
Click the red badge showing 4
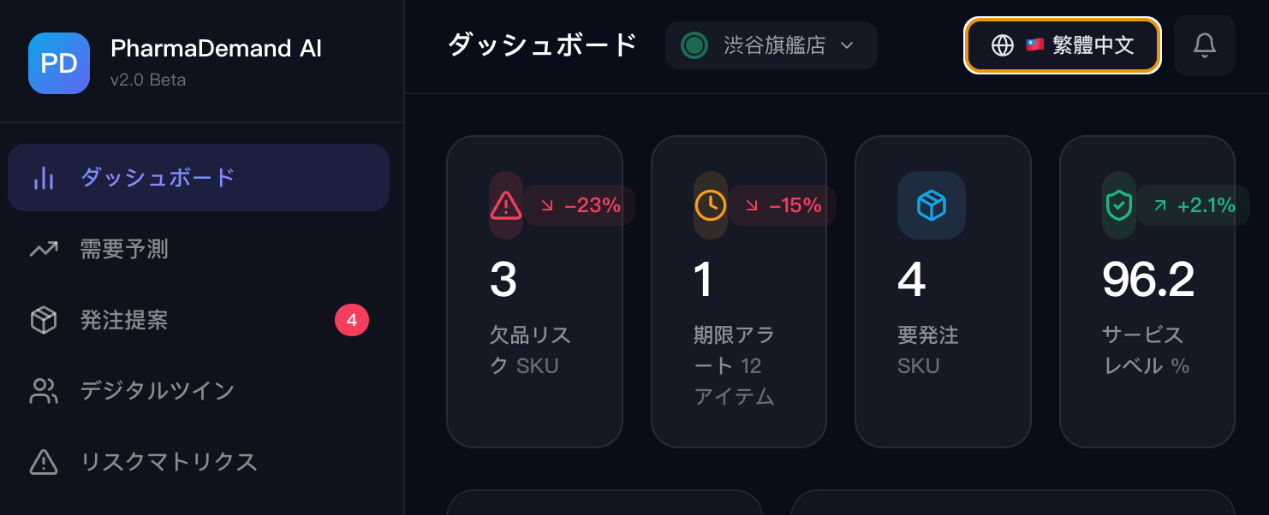pyautogui.click(x=351, y=320)
